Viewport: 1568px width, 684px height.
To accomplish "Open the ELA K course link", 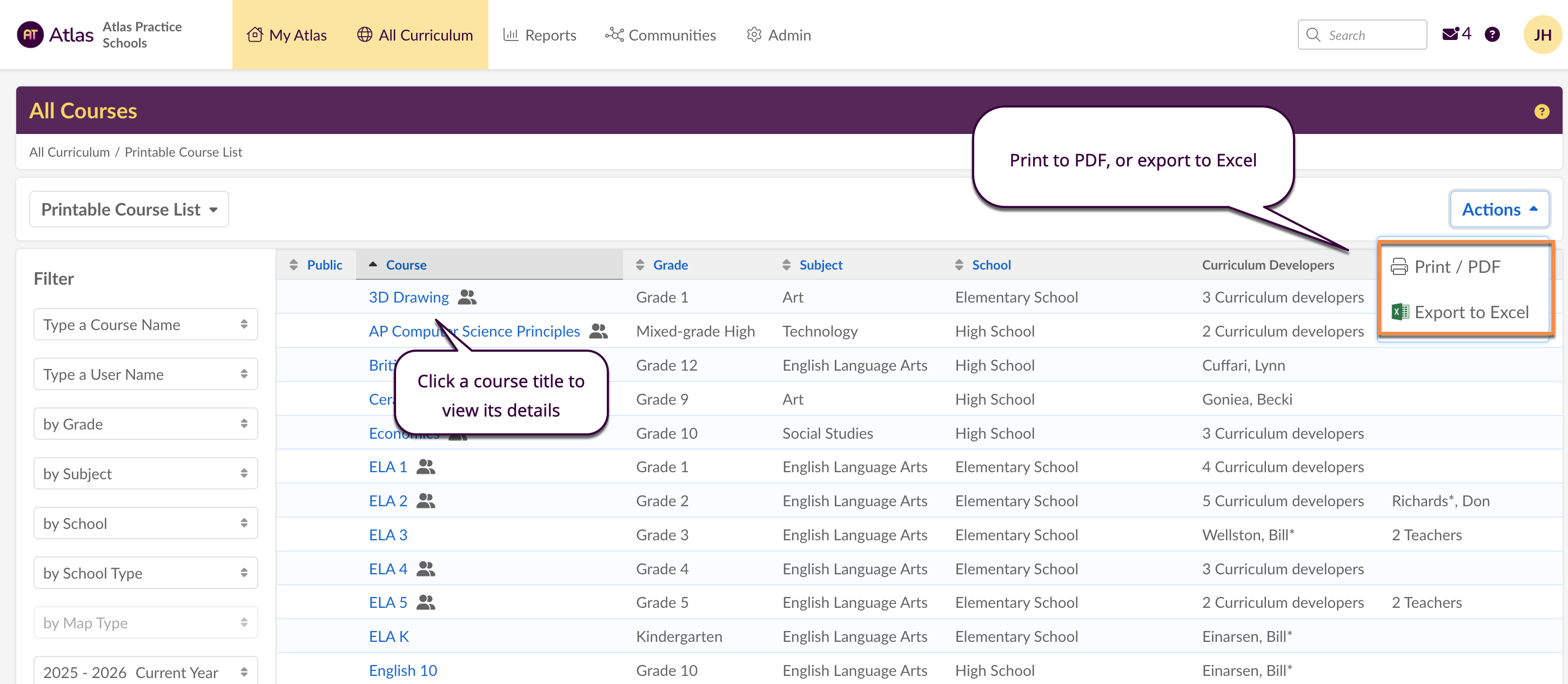I will [388, 636].
